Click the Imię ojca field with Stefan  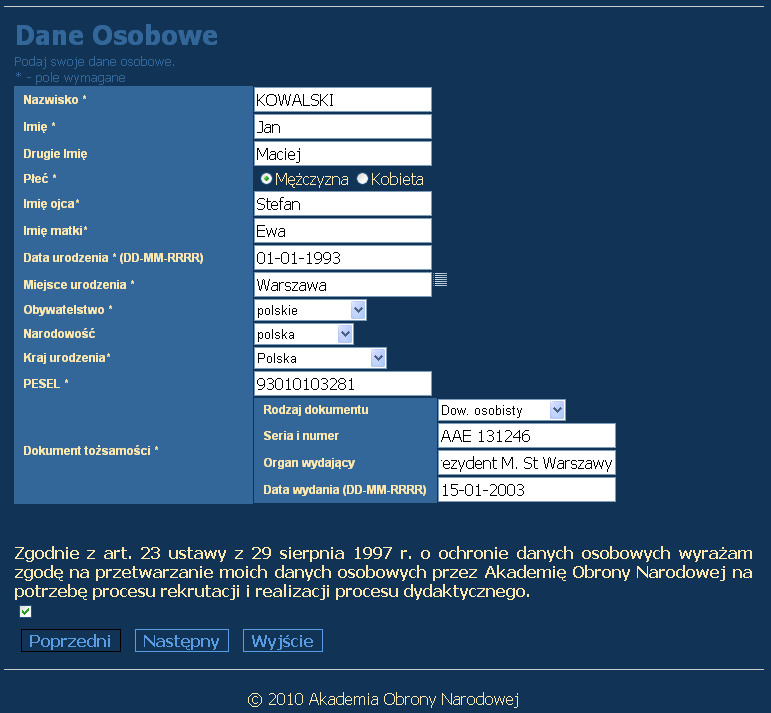(343, 204)
